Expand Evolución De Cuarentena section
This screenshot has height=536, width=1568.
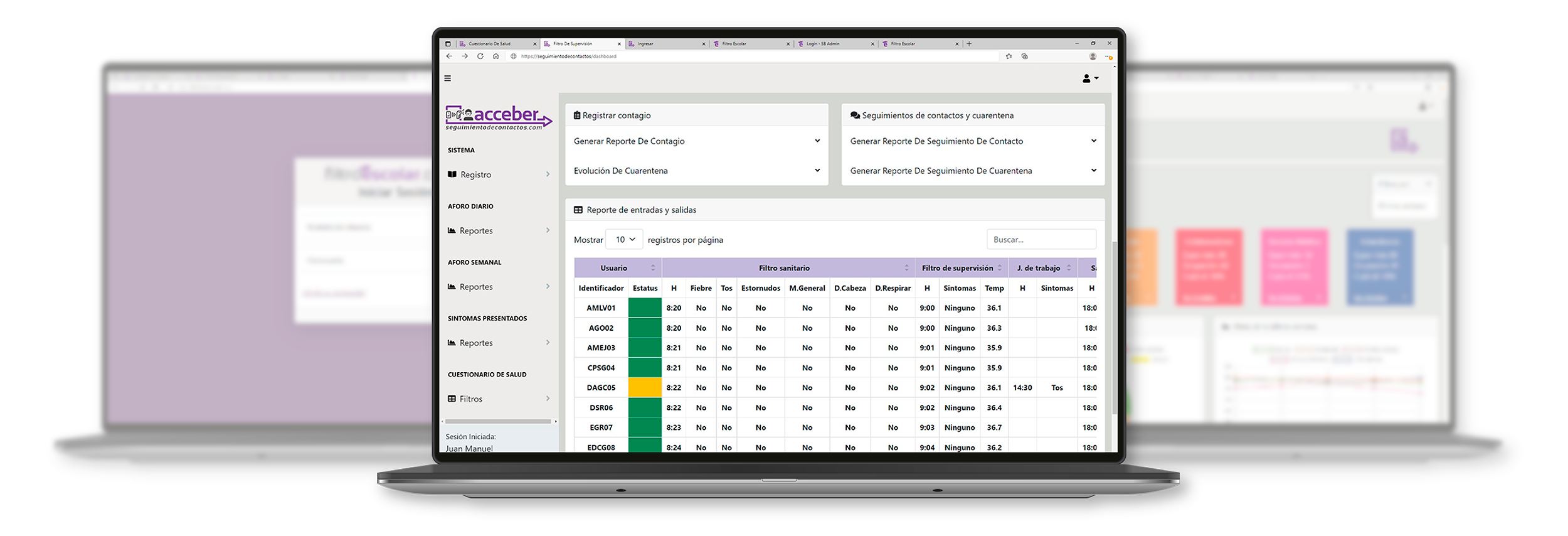(696, 171)
